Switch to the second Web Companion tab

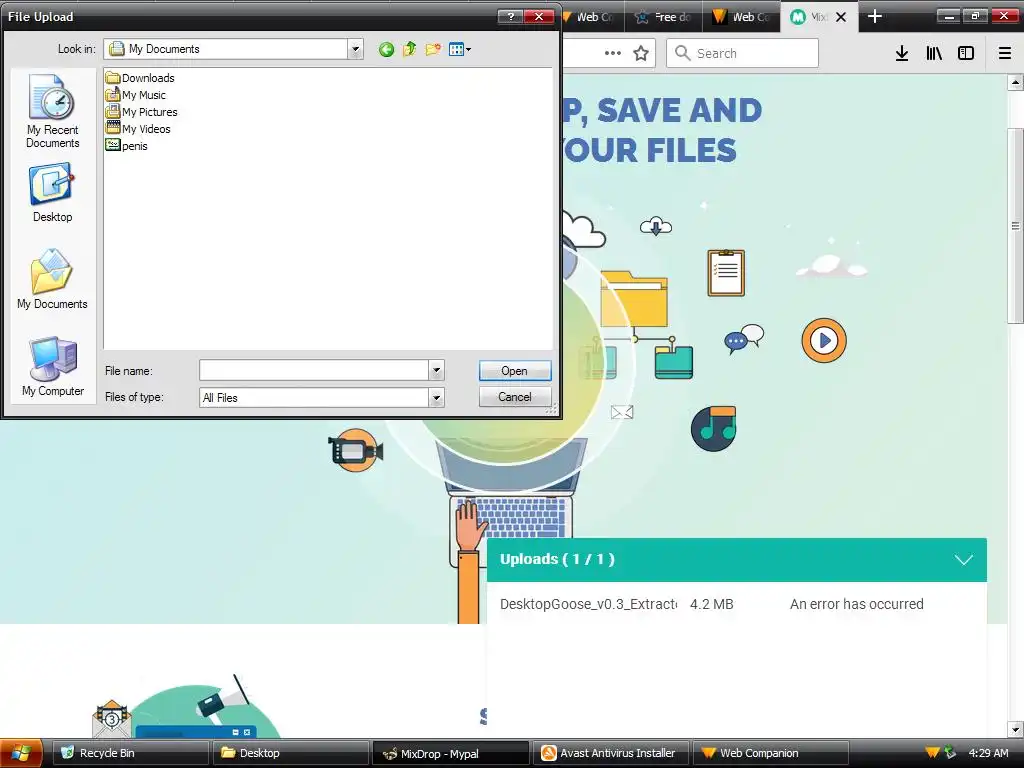click(x=741, y=17)
